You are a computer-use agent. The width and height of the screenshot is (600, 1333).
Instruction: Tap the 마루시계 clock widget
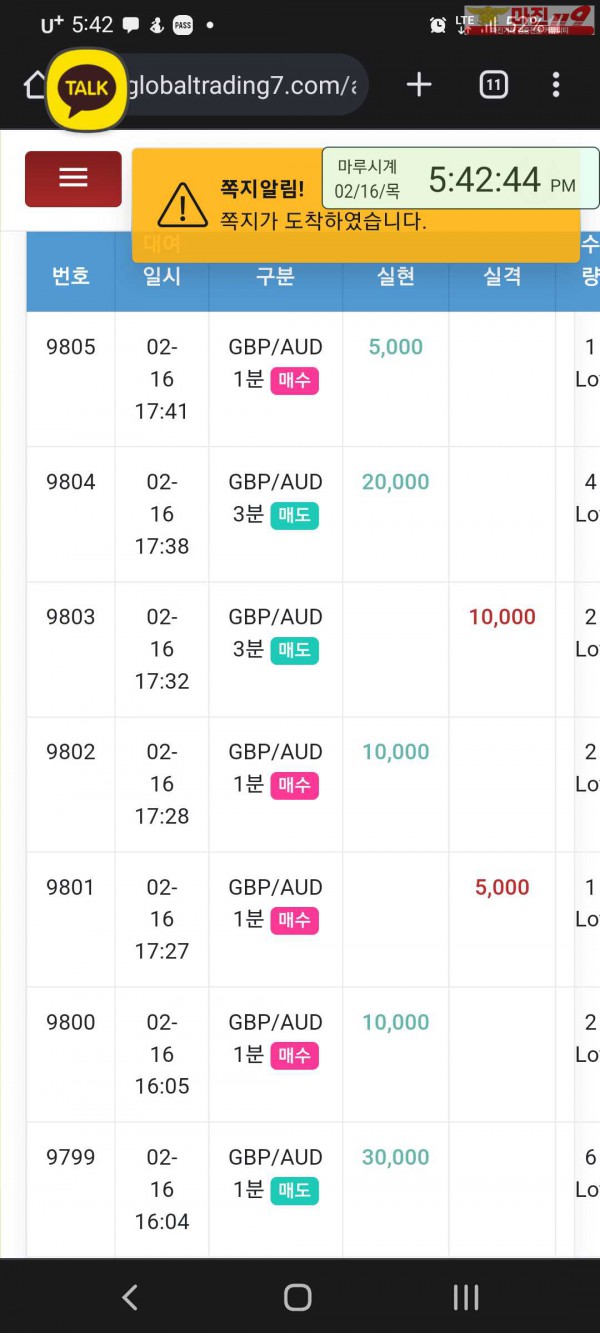461,179
